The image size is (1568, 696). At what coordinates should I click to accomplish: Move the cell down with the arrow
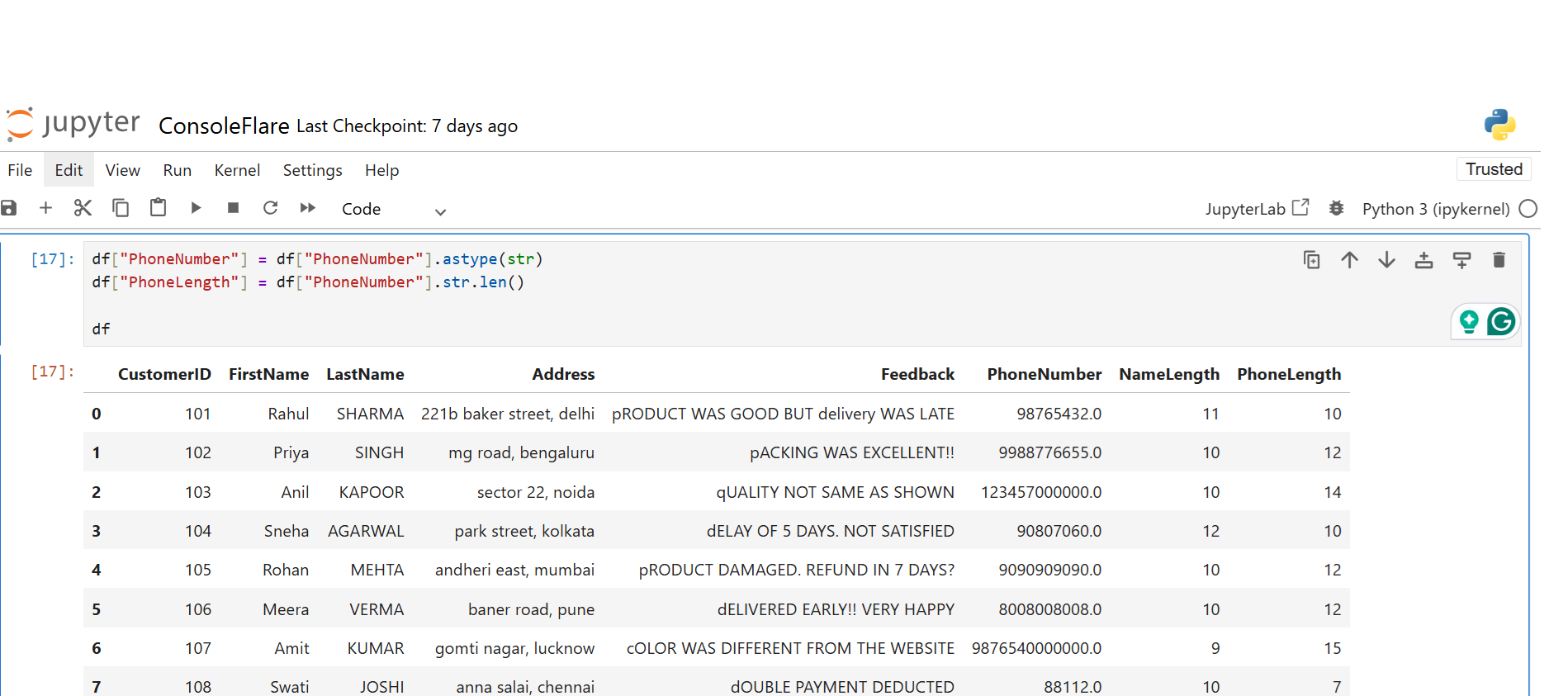click(x=1386, y=261)
